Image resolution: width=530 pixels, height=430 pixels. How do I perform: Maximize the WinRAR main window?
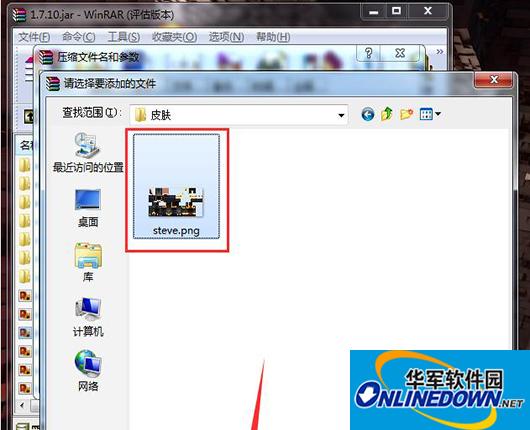click(x=396, y=11)
